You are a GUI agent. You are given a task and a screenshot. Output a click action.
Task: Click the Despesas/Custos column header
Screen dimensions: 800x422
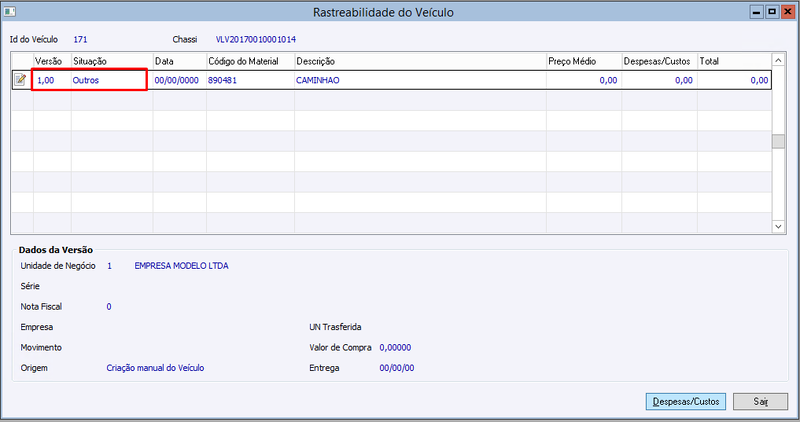coord(659,61)
